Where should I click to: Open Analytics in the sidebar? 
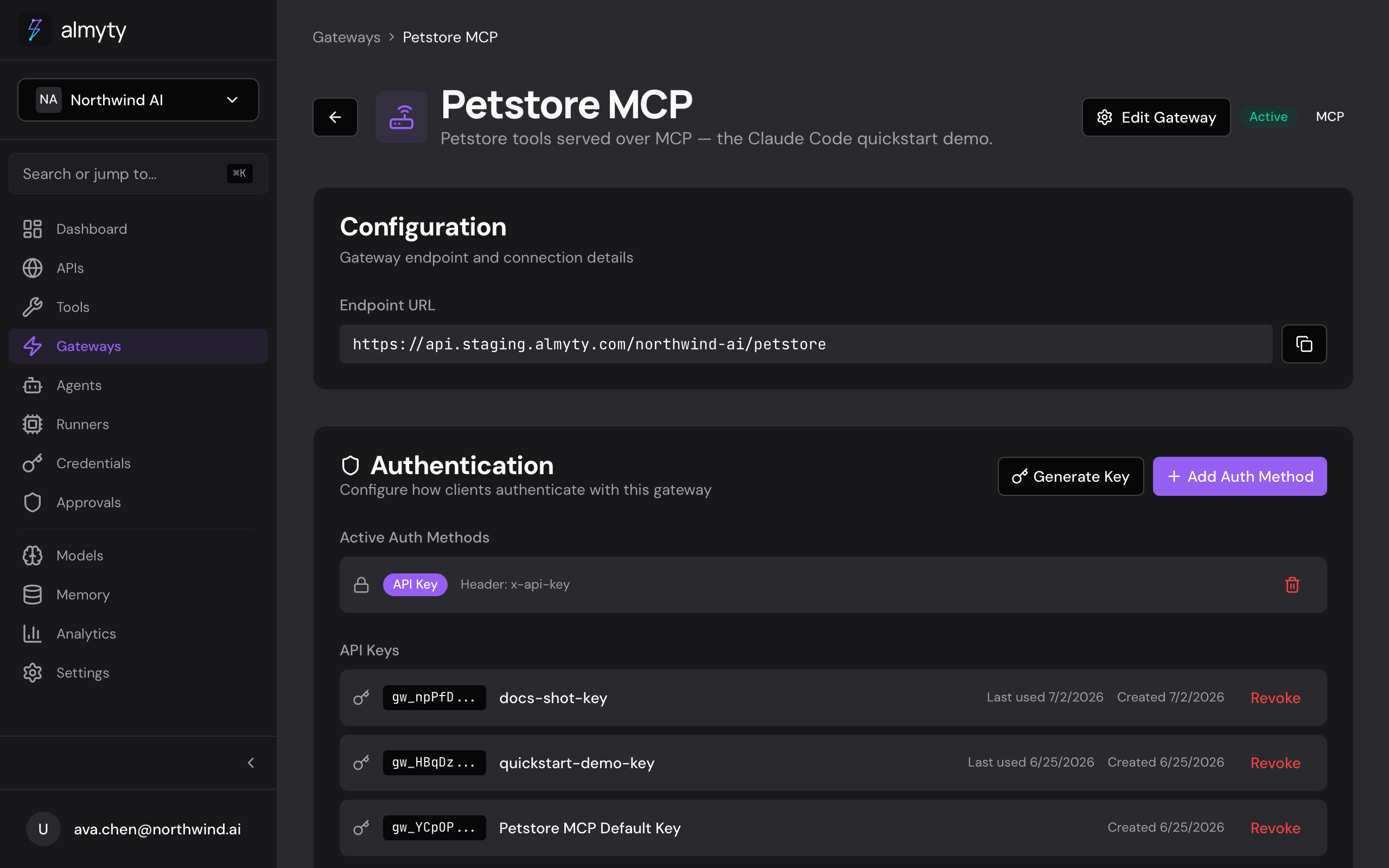point(138,634)
